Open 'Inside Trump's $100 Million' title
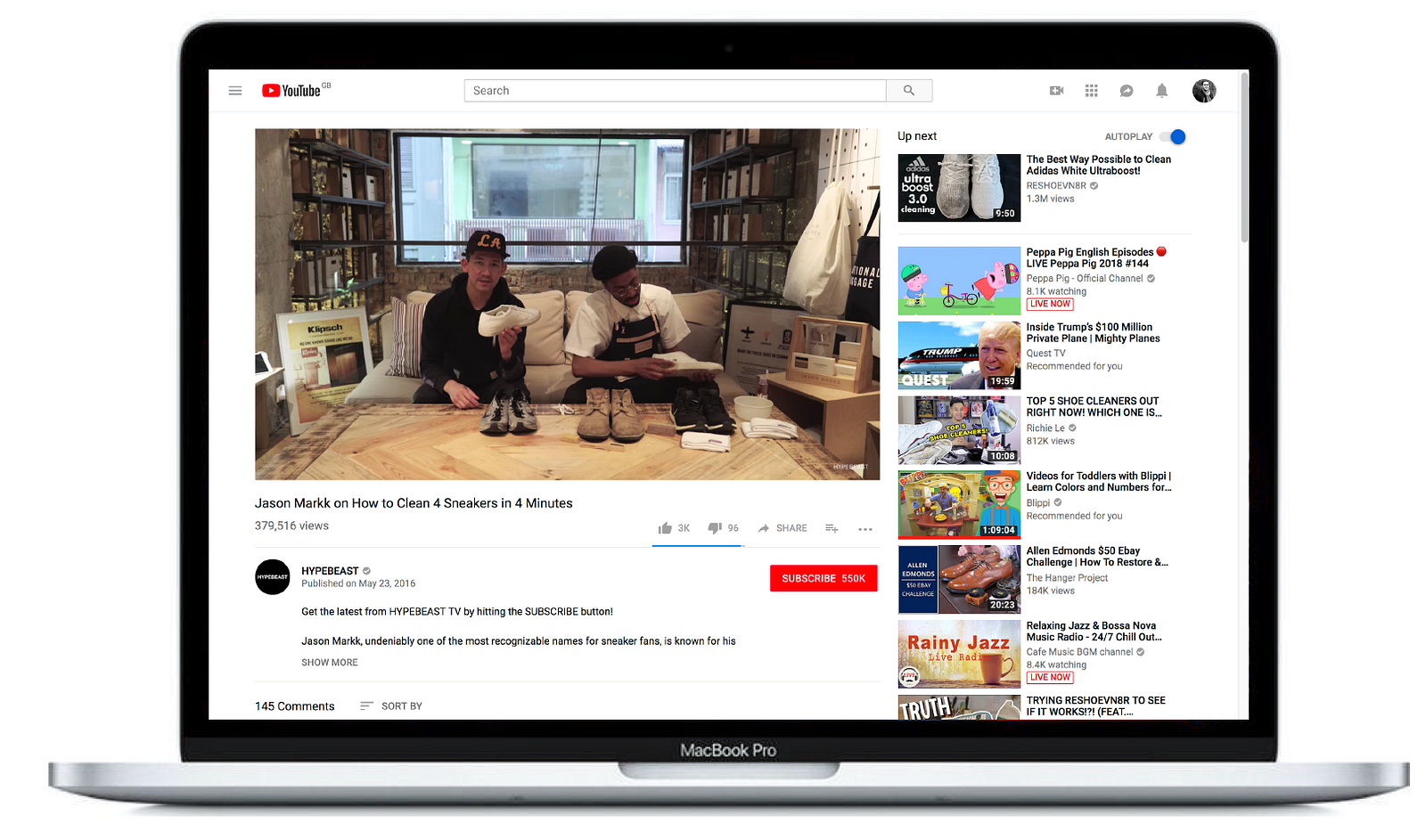Viewport: 1426px width, 840px height. (x=1094, y=332)
